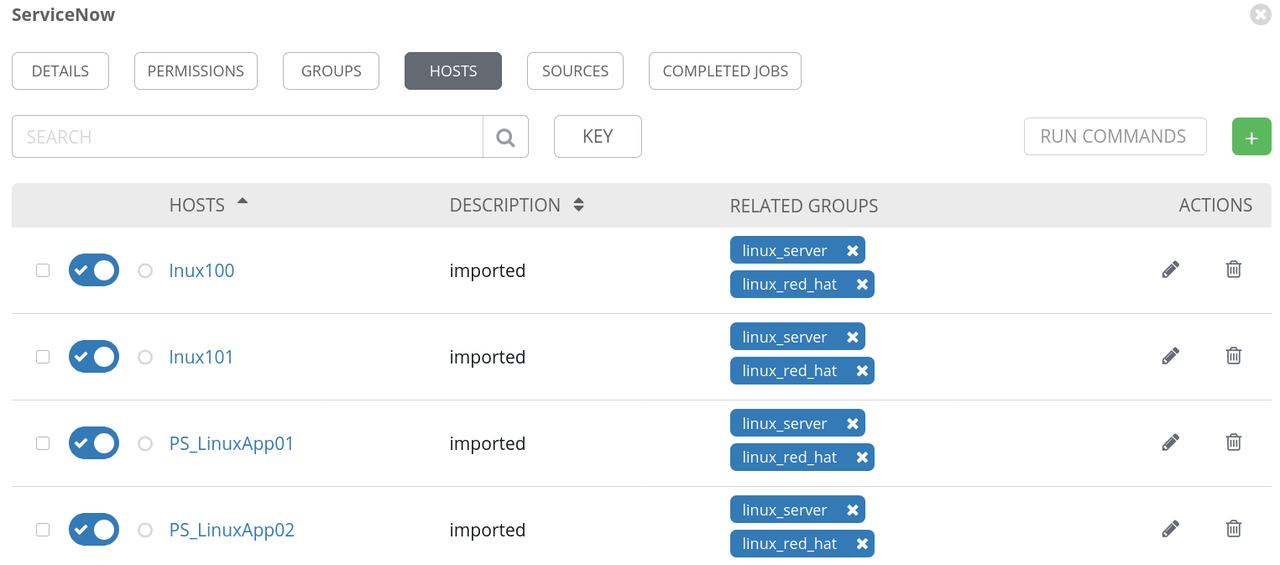This screenshot has width=1280, height=565.
Task: View the Completed Jobs tab
Action: tap(725, 71)
